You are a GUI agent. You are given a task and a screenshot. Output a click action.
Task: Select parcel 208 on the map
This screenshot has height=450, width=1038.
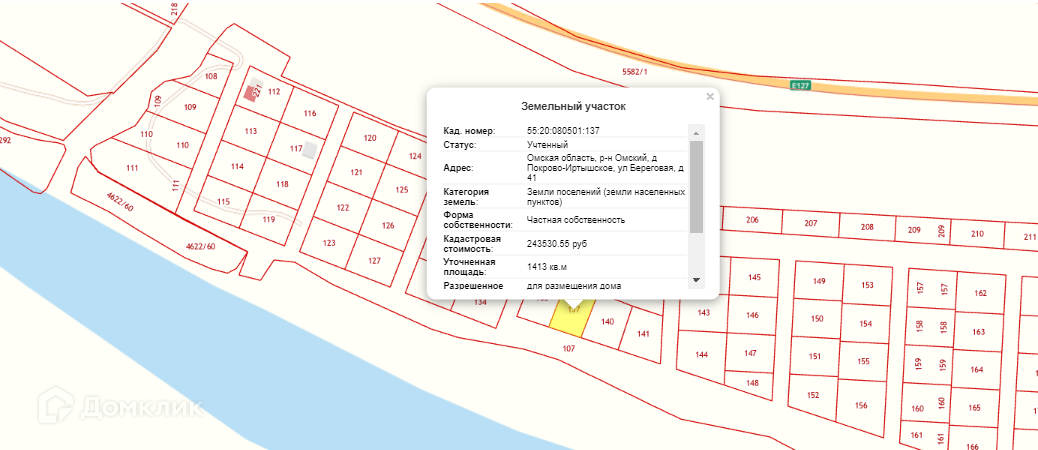point(867,227)
